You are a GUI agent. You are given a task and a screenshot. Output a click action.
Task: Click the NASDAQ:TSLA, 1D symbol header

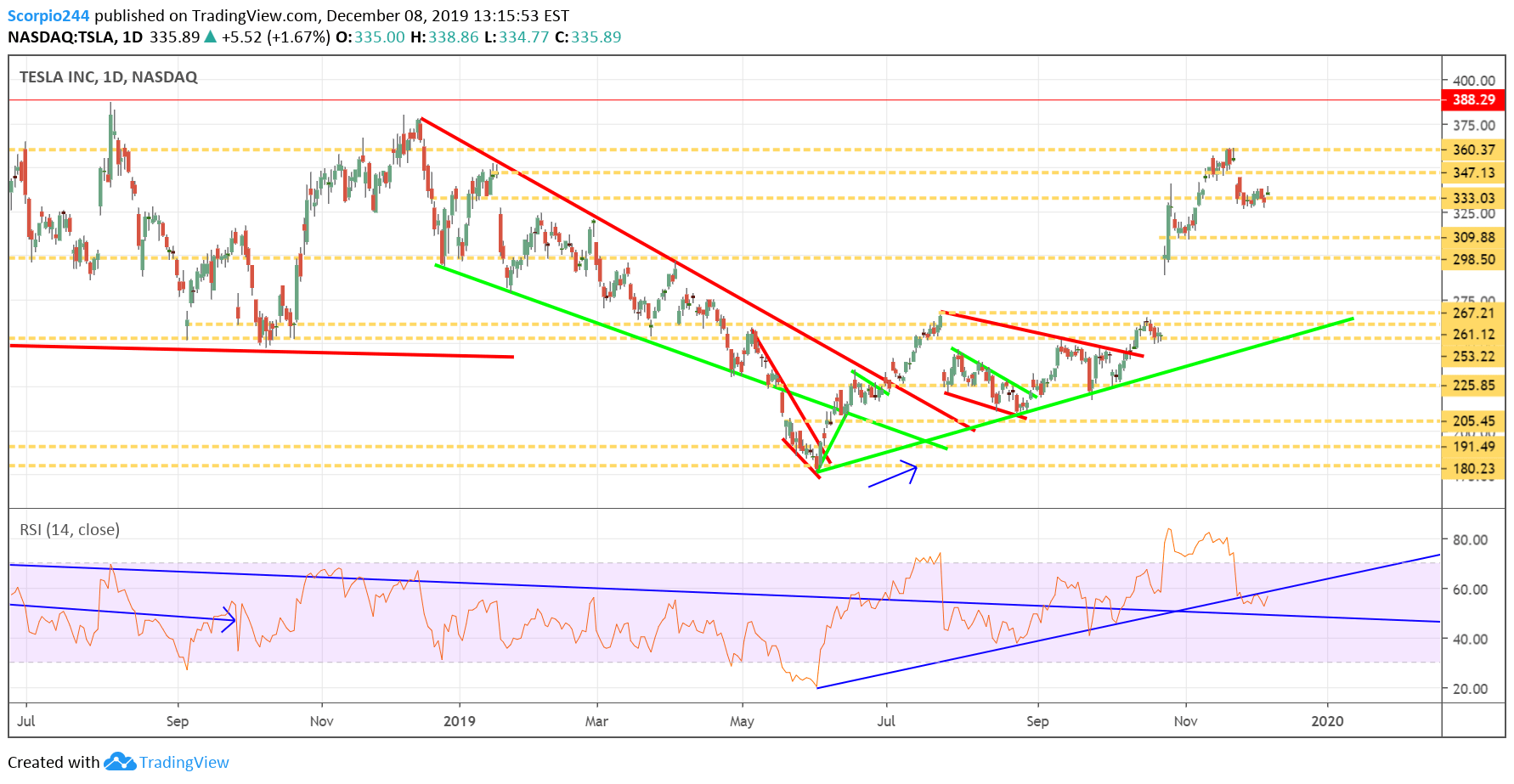point(75,37)
